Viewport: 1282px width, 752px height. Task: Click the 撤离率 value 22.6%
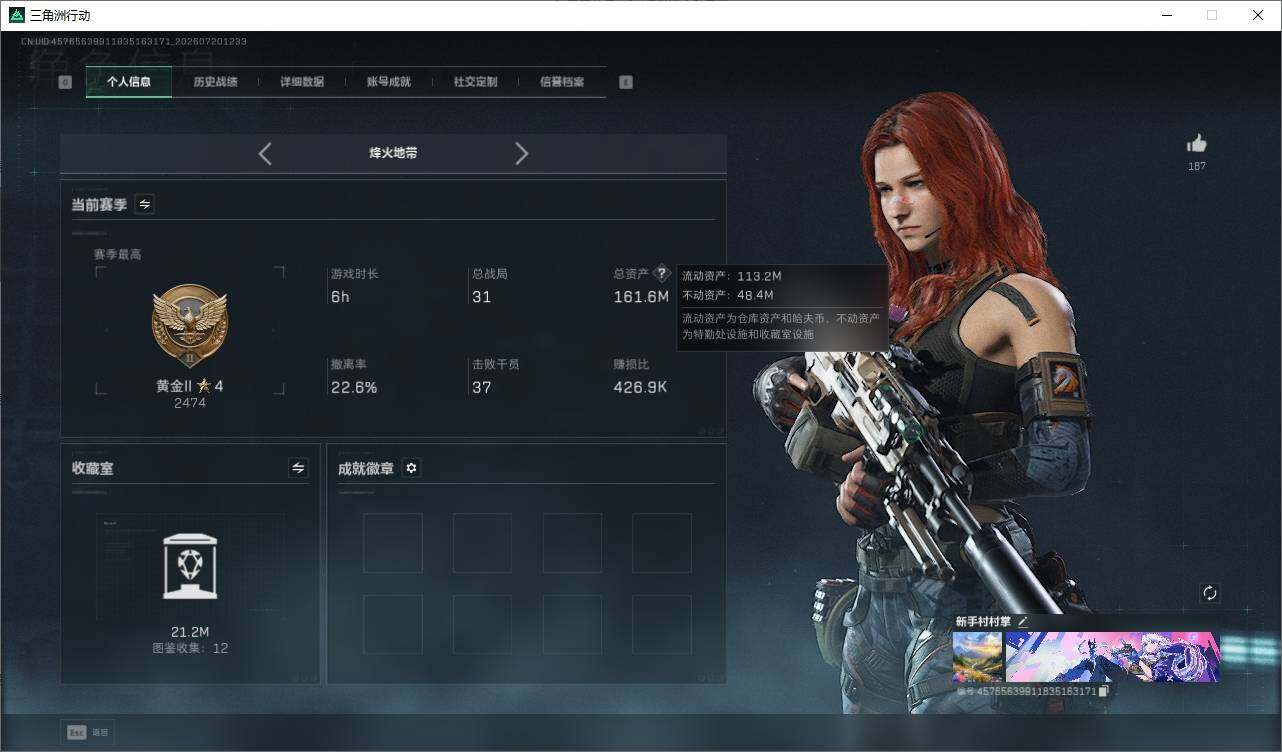(354, 387)
